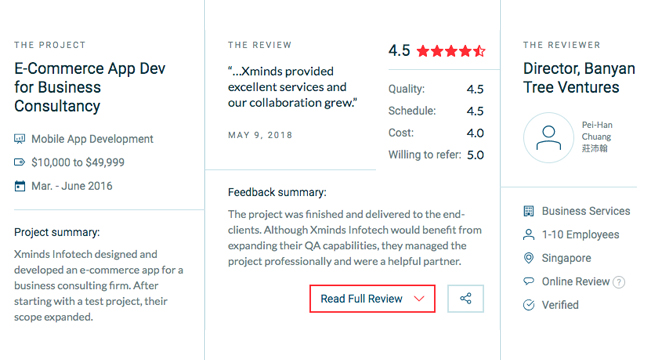Viewport: 650px width, 360px height.
Task: Click the Xminds review quote text
Action: (x=293, y=87)
